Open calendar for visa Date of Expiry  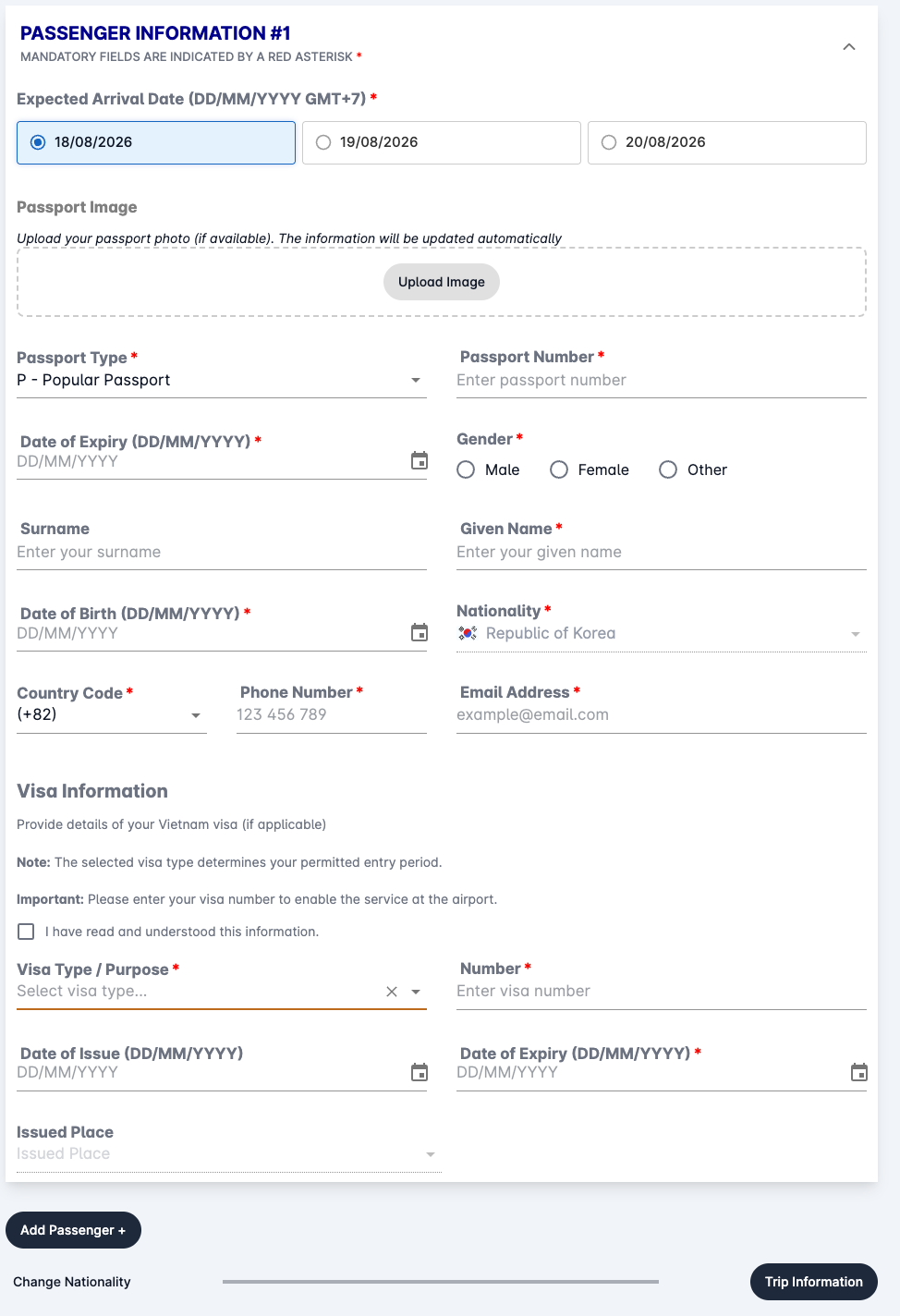[x=859, y=1072]
